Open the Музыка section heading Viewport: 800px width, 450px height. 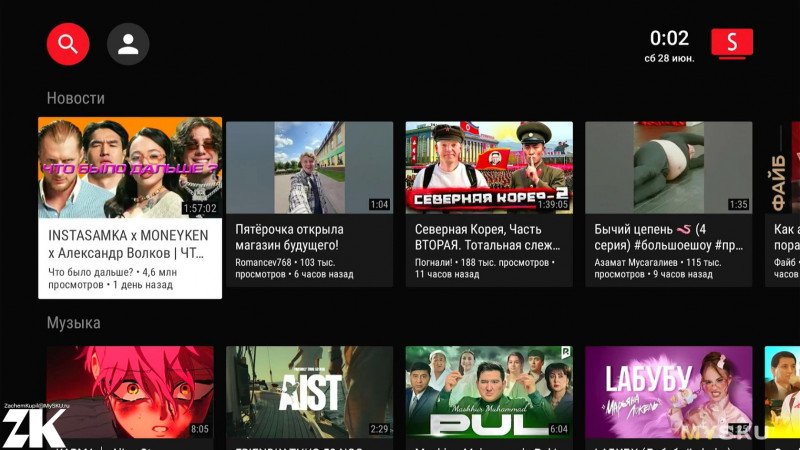(x=73, y=322)
